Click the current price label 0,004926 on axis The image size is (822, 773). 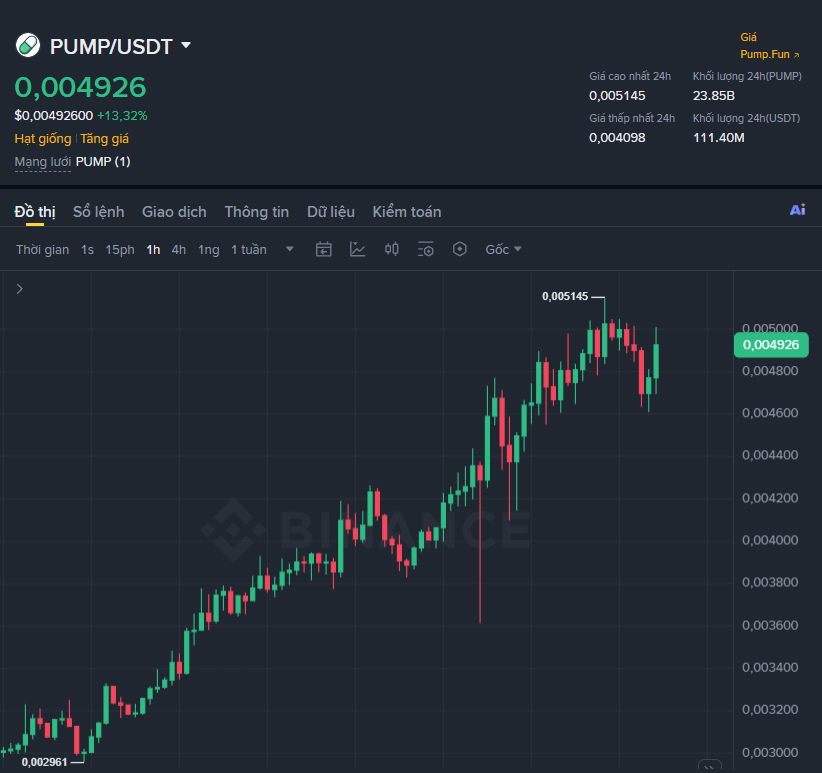point(771,345)
